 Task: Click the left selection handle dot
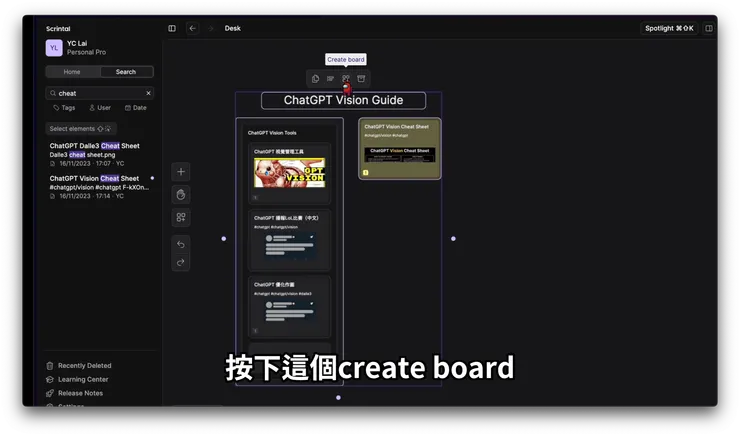pyautogui.click(x=224, y=239)
